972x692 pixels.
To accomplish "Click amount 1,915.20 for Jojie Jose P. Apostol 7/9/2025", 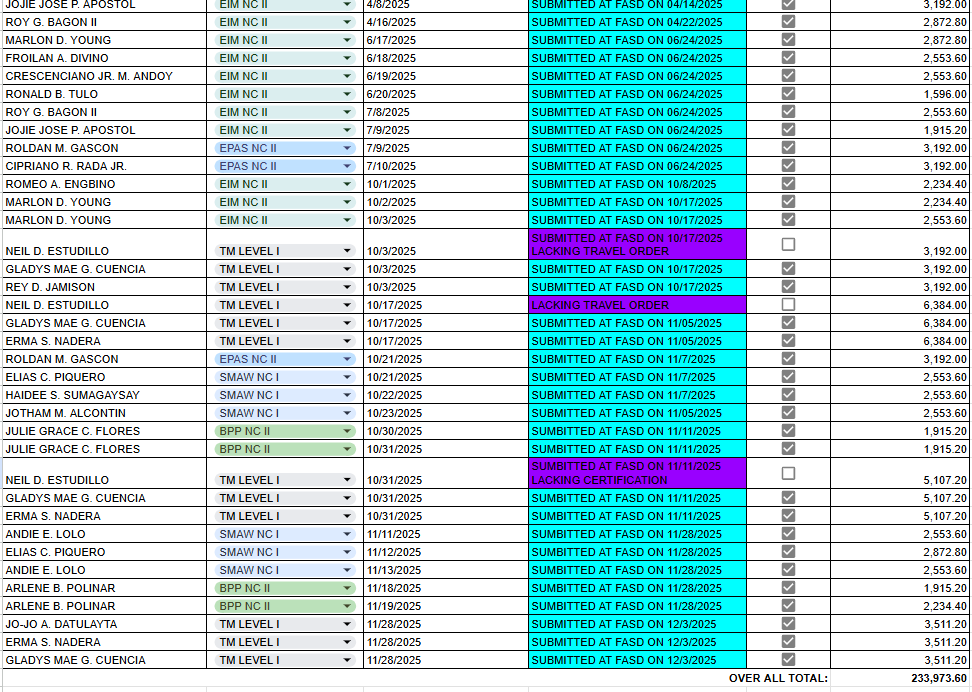I will (x=901, y=130).
